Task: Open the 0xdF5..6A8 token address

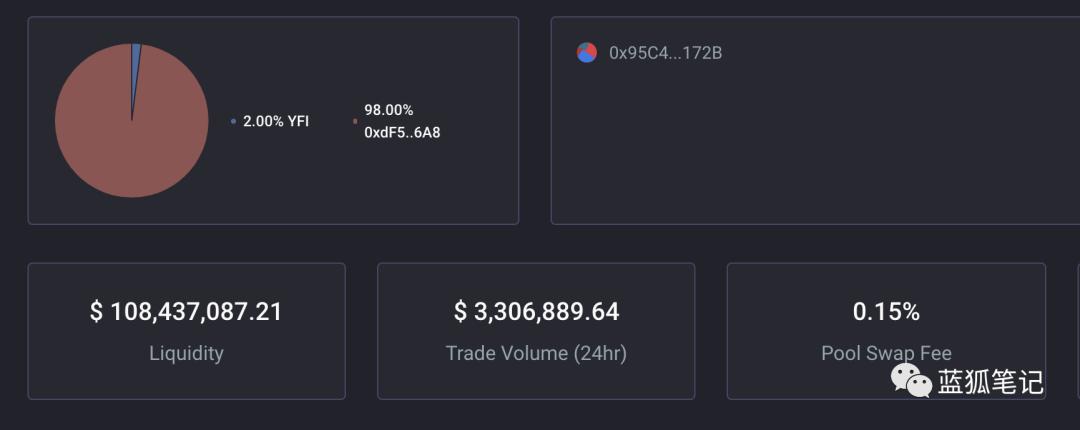Action: (402, 132)
